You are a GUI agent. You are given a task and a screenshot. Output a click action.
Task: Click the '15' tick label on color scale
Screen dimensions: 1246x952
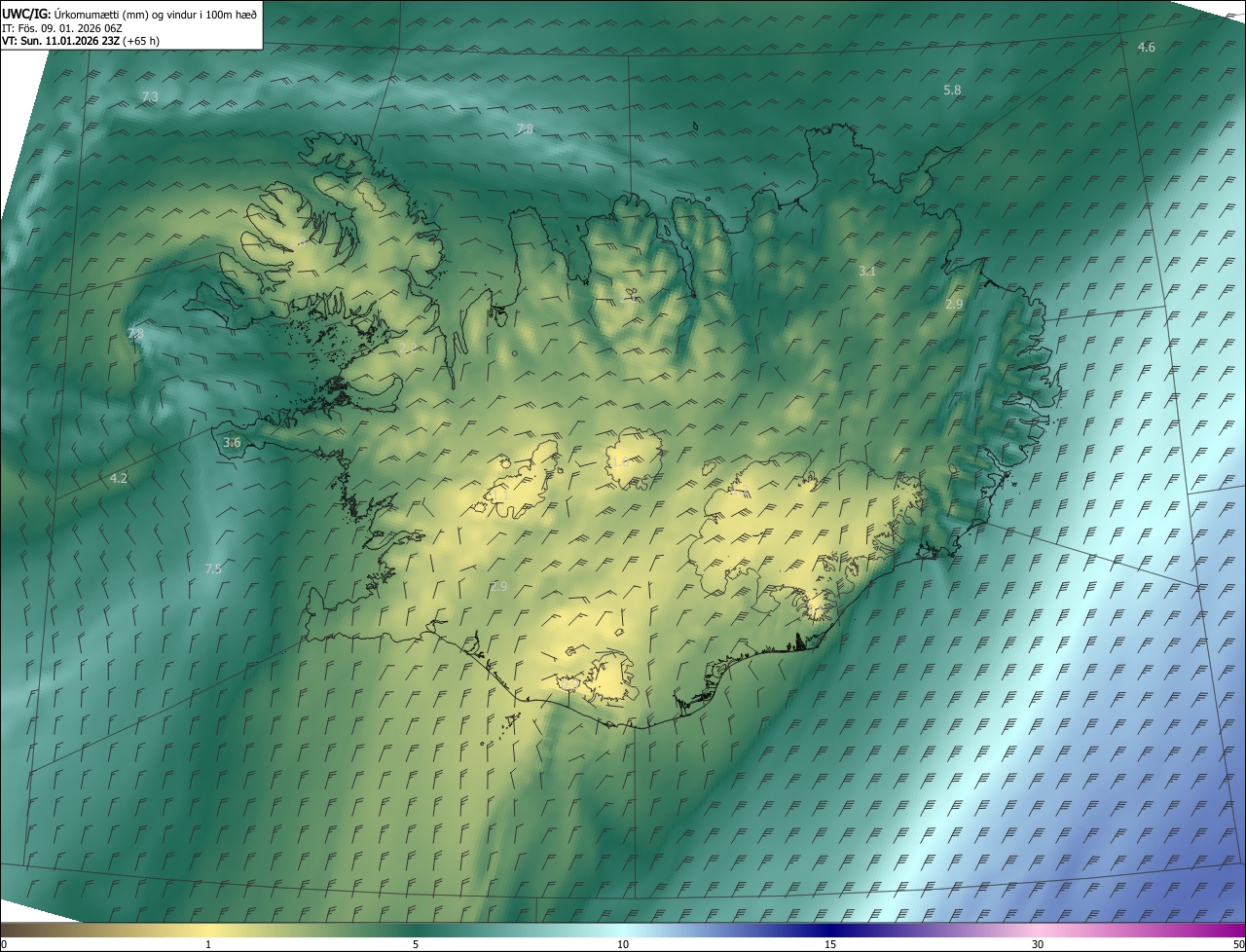(830, 944)
